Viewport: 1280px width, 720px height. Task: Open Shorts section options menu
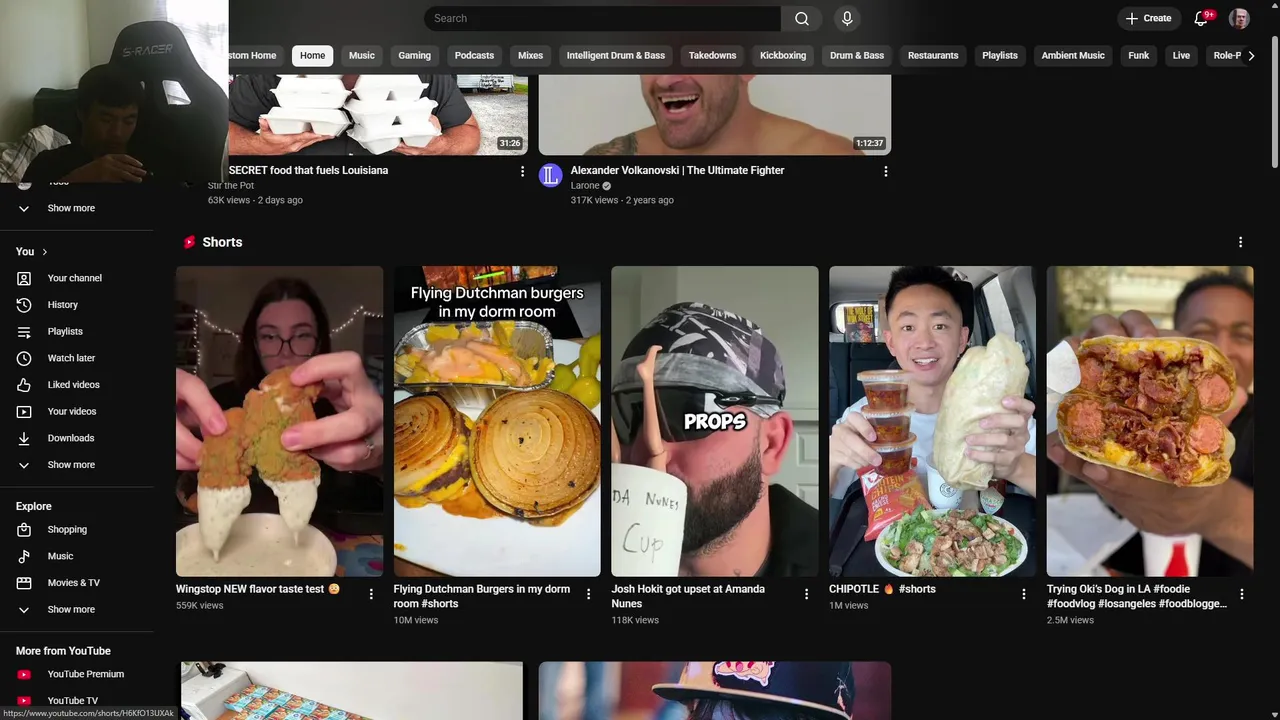coord(1240,242)
